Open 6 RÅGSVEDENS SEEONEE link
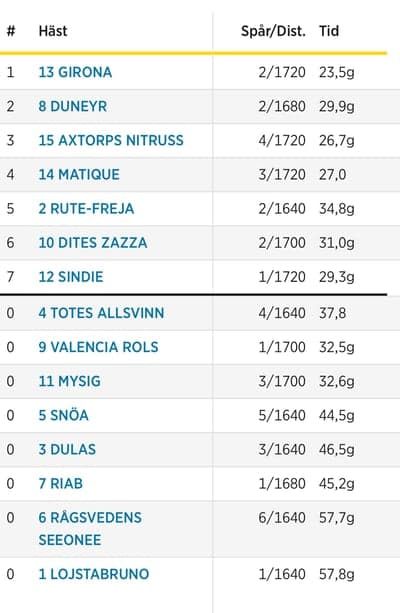Screen dimensions: 400x613 tap(90, 529)
